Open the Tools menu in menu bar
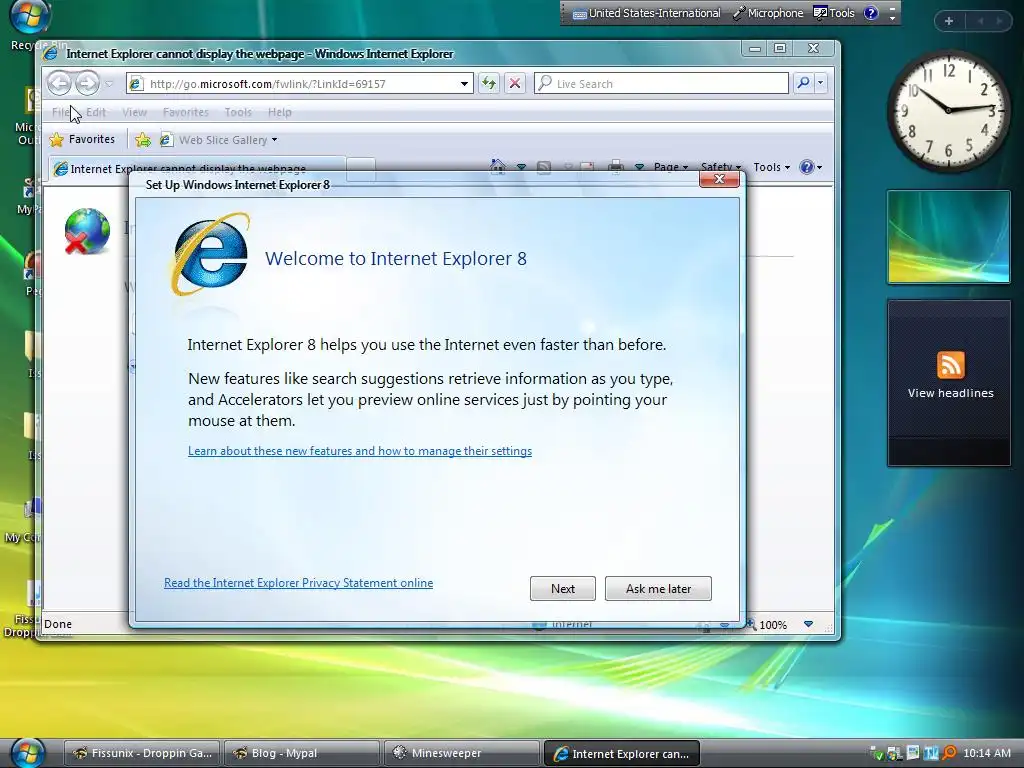 238,112
